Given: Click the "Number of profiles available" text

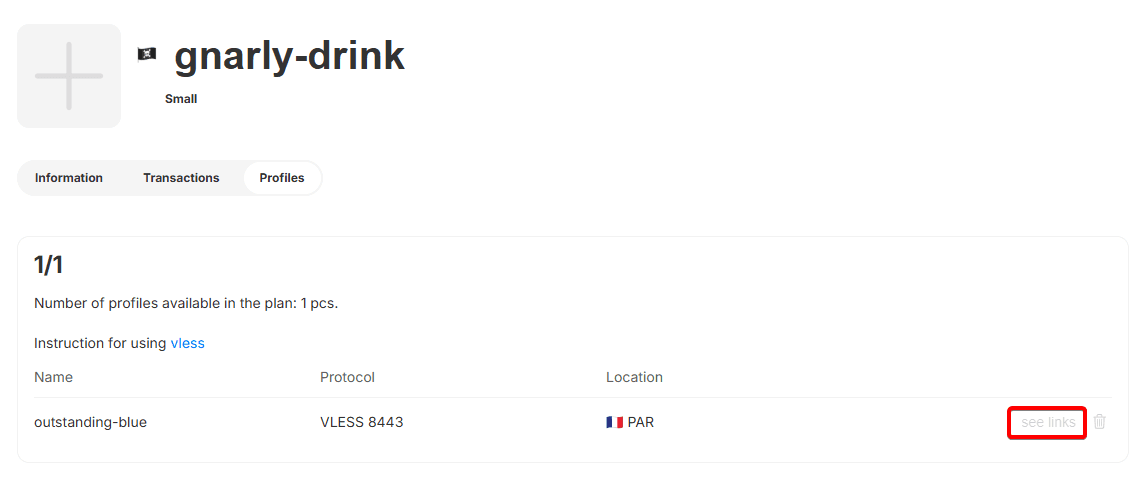Looking at the screenshot, I should coord(186,303).
